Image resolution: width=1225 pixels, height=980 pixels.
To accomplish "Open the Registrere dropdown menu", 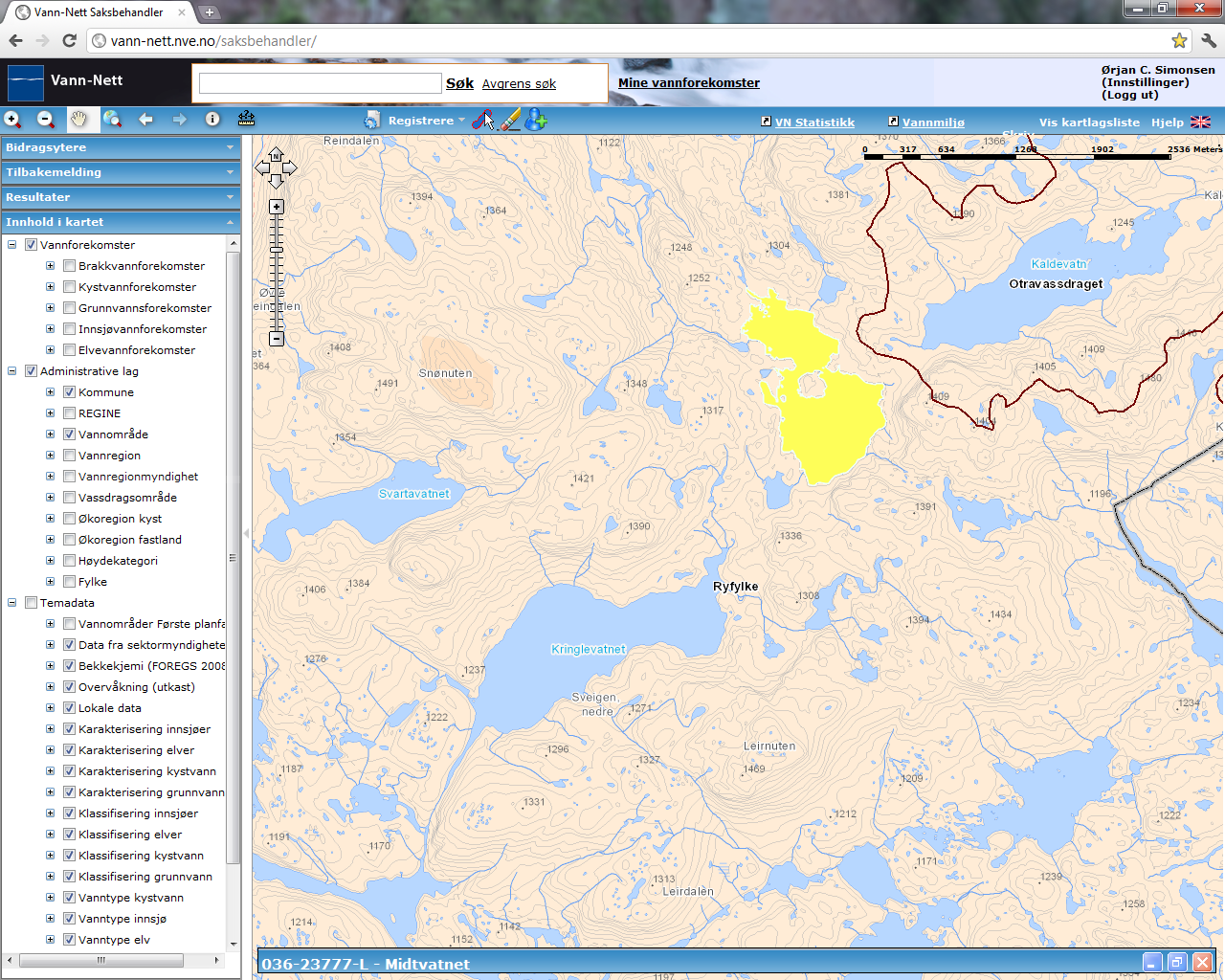I will [426, 121].
